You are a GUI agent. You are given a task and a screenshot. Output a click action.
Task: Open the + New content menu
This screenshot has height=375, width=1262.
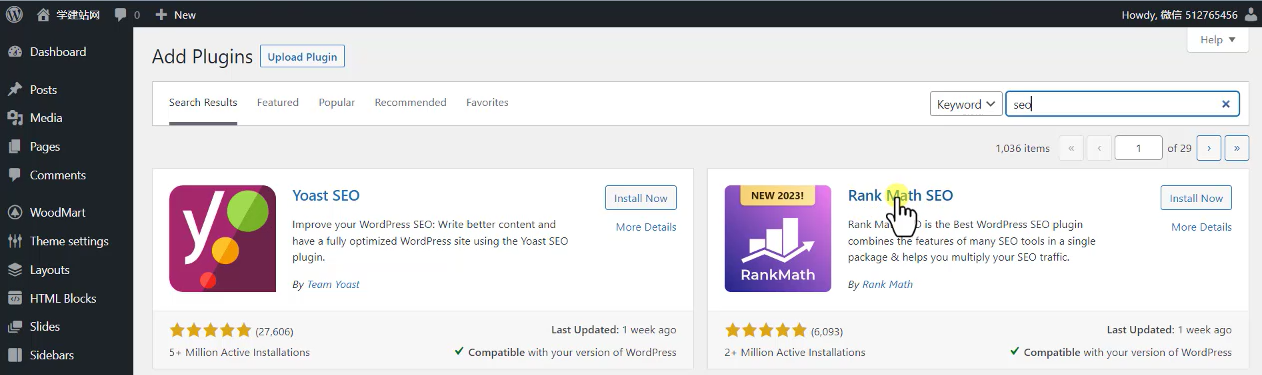coord(176,15)
